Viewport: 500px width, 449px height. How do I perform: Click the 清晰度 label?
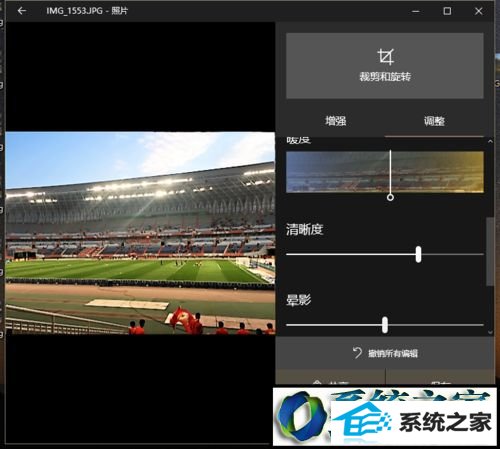pyautogui.click(x=305, y=229)
